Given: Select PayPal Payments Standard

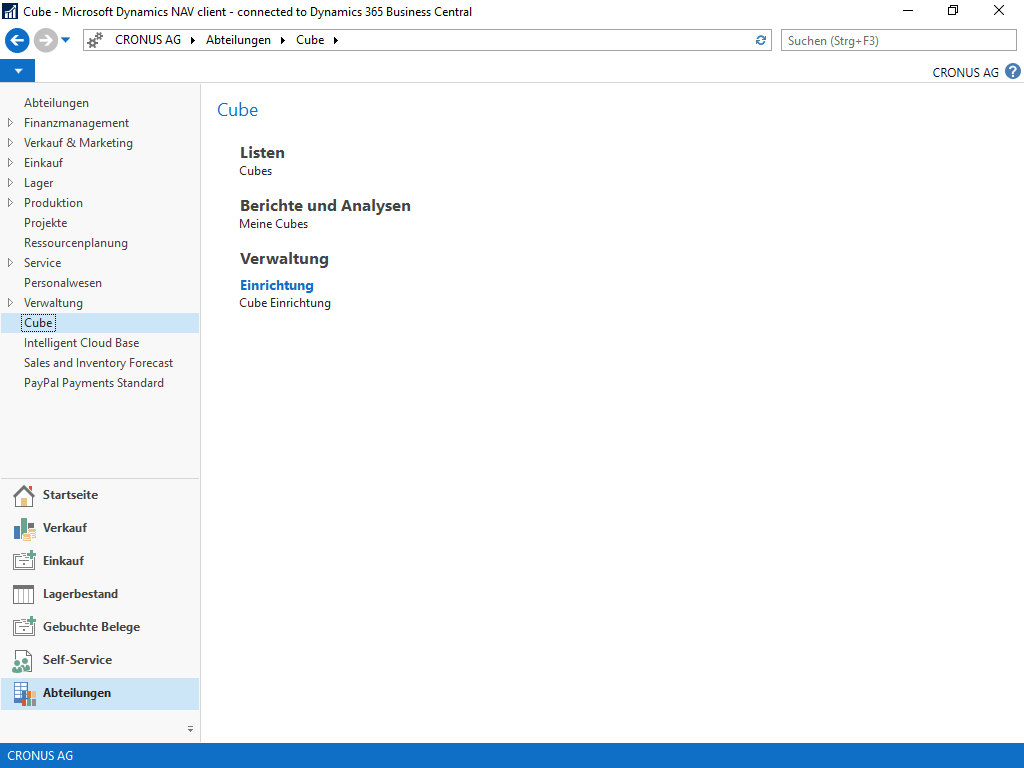Looking at the screenshot, I should (94, 383).
